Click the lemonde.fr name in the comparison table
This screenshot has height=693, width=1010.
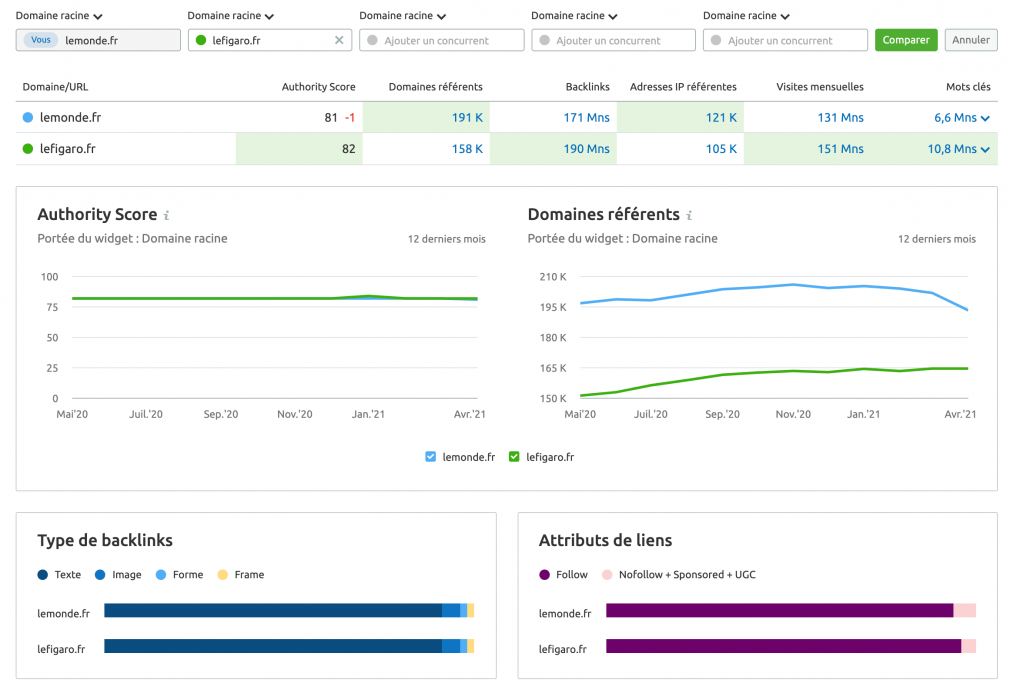pyautogui.click(x=70, y=117)
